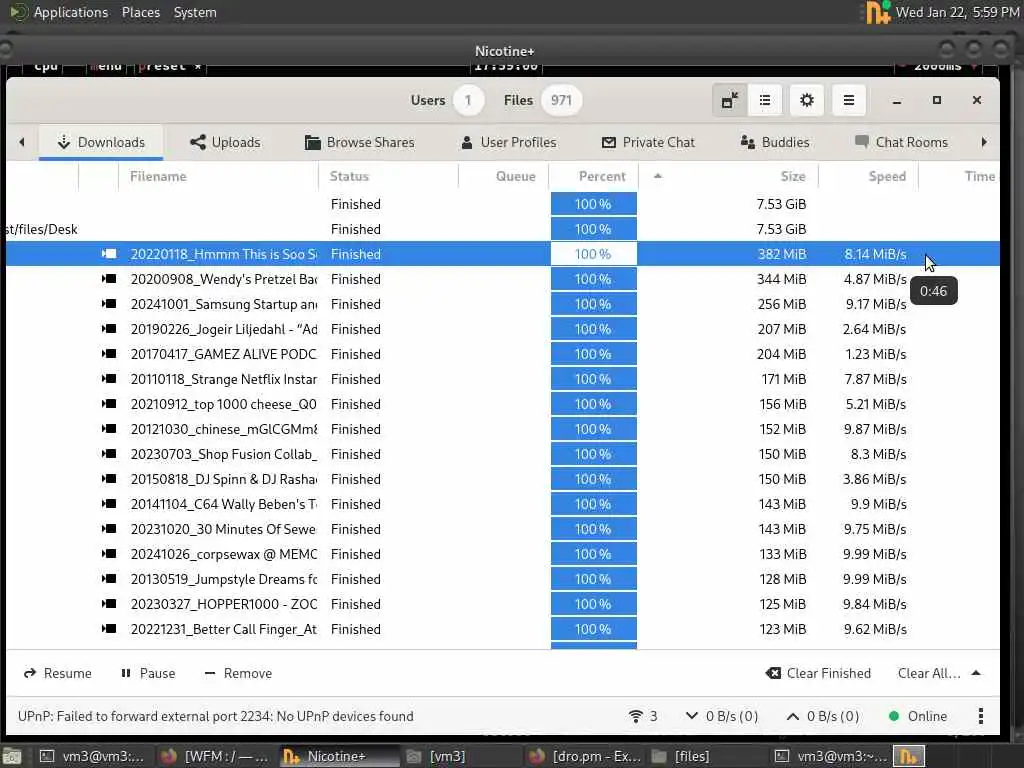This screenshot has height=768, width=1024.
Task: Click the video icon of 20141104_C64 Wally Beben's
Action: tap(109, 504)
